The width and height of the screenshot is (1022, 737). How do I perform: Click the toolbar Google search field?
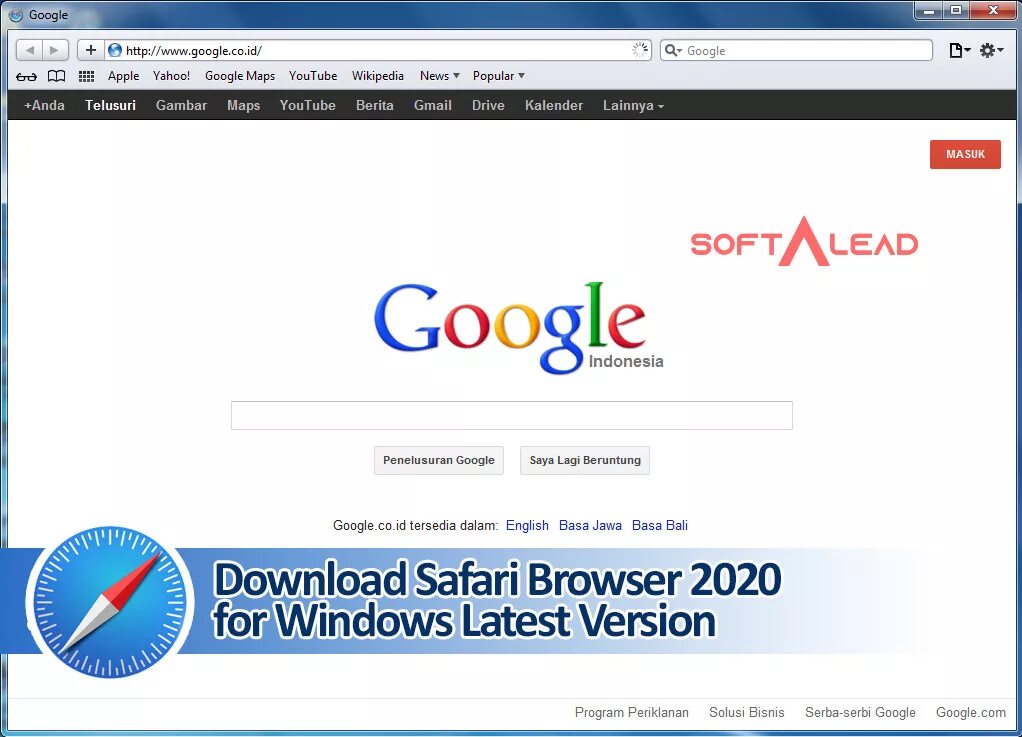796,50
